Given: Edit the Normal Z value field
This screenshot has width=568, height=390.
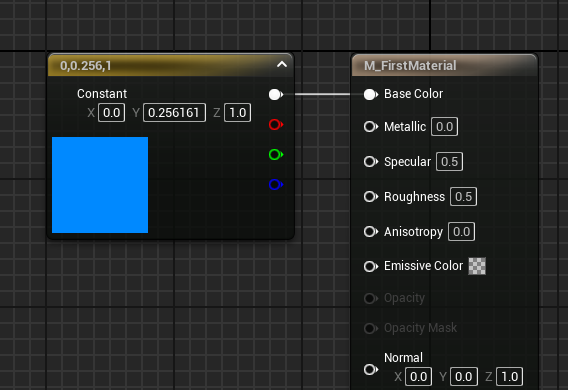Looking at the screenshot, I should click(x=510, y=377).
